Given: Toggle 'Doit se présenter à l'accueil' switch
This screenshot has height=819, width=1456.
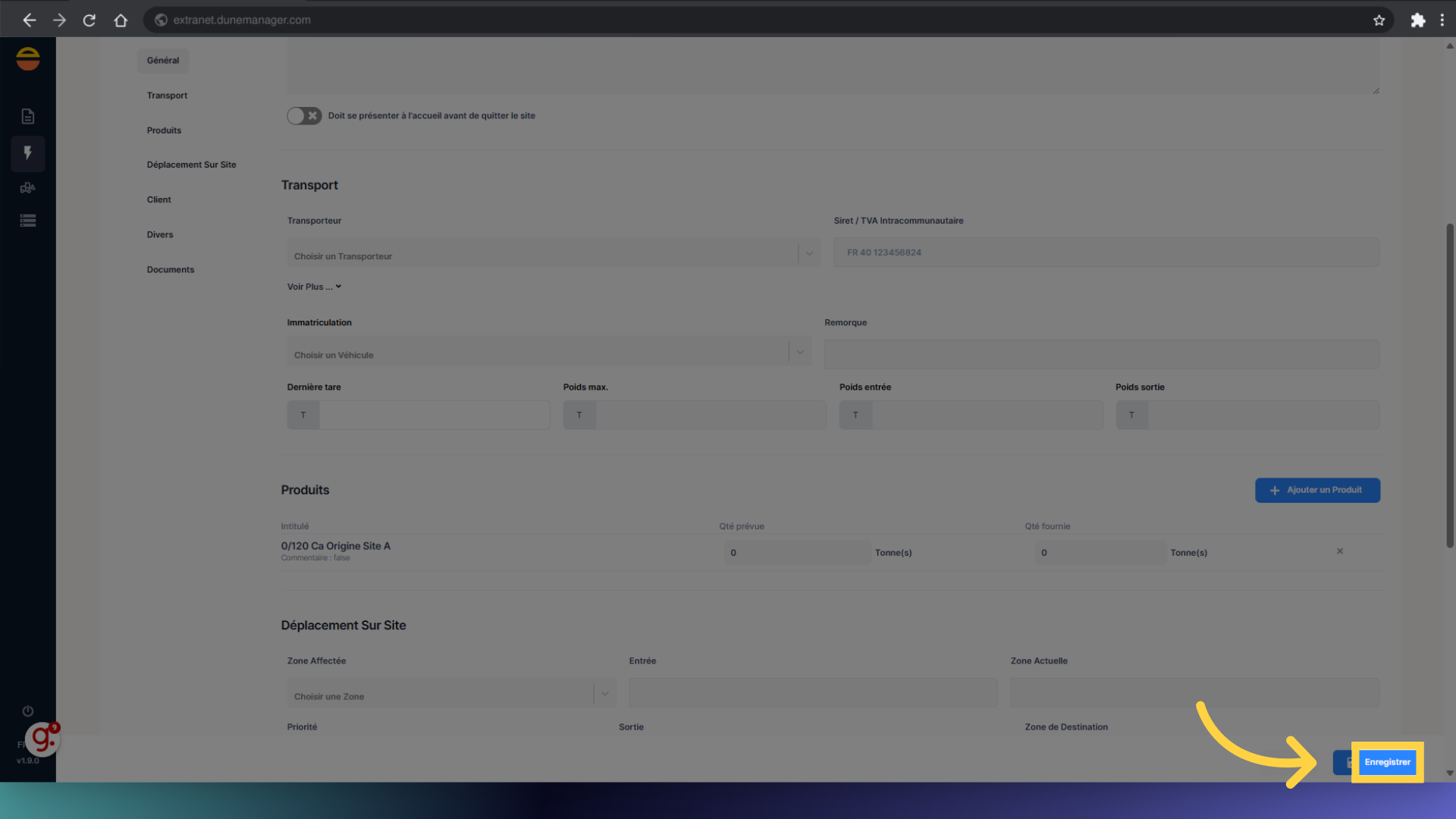Looking at the screenshot, I should coord(304,116).
